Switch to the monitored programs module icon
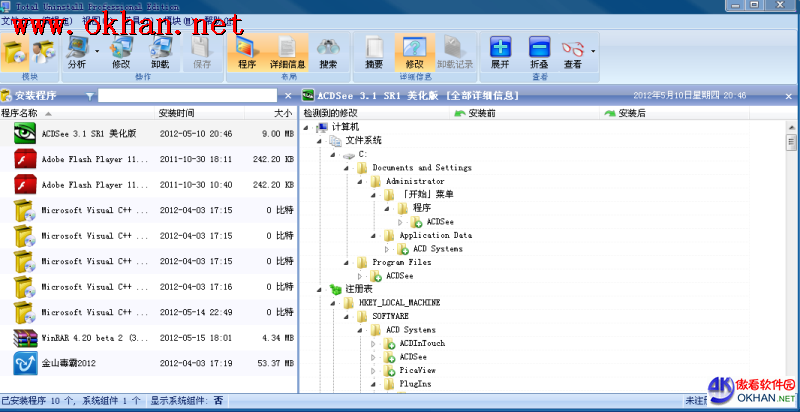The width and height of the screenshot is (800, 412). (43, 52)
